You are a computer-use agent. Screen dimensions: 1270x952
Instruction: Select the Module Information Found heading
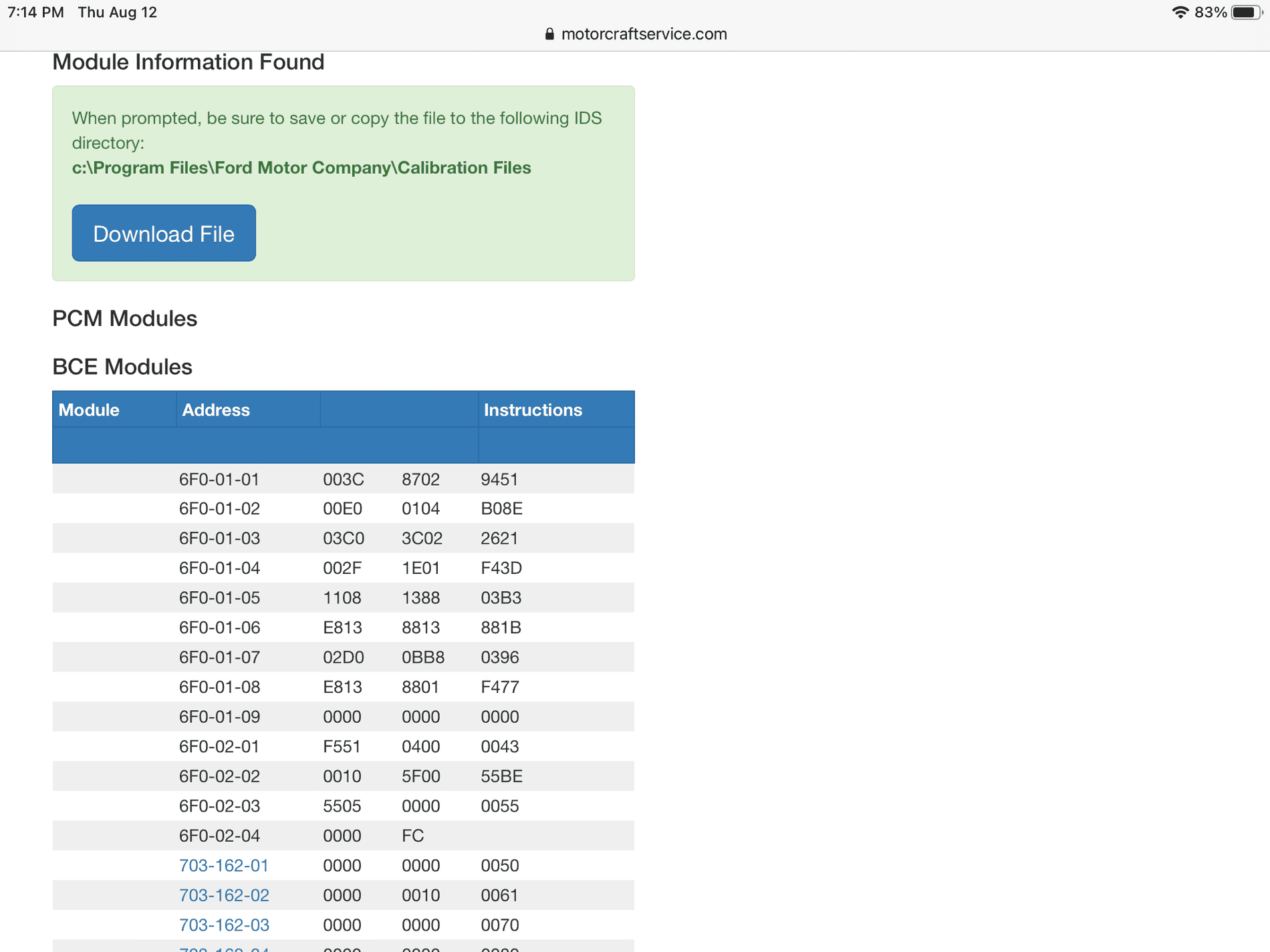(188, 62)
